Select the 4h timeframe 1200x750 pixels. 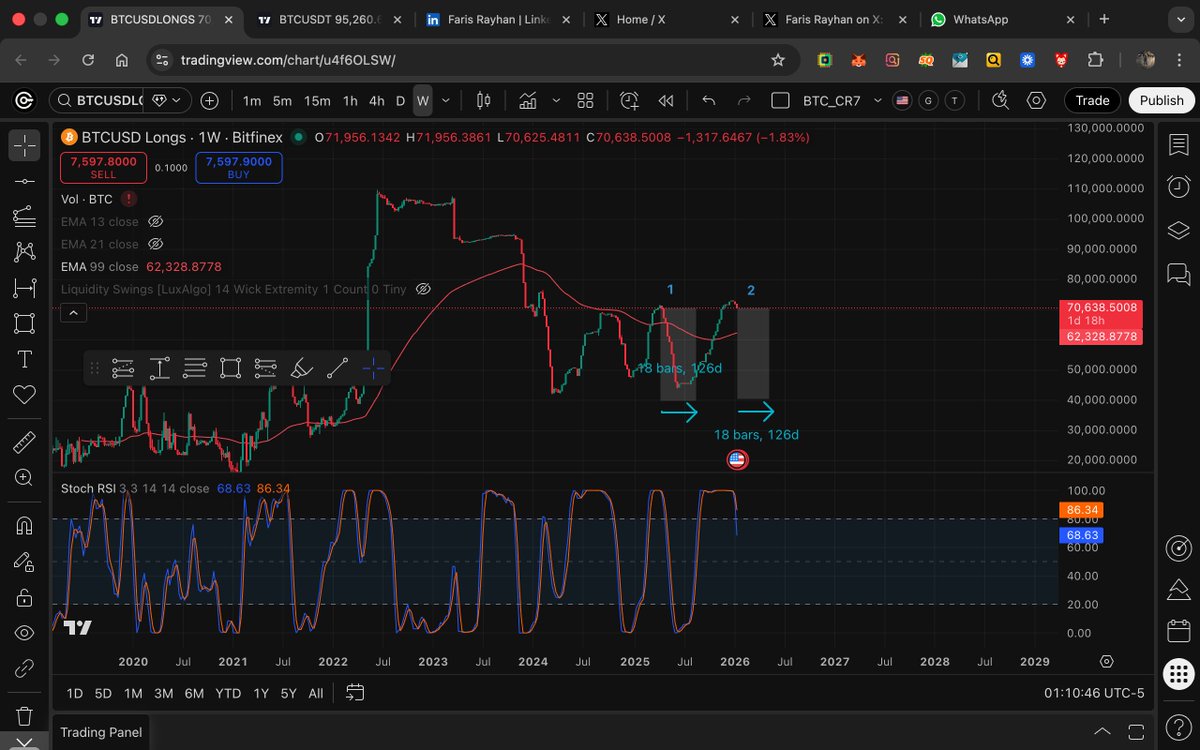click(x=376, y=100)
